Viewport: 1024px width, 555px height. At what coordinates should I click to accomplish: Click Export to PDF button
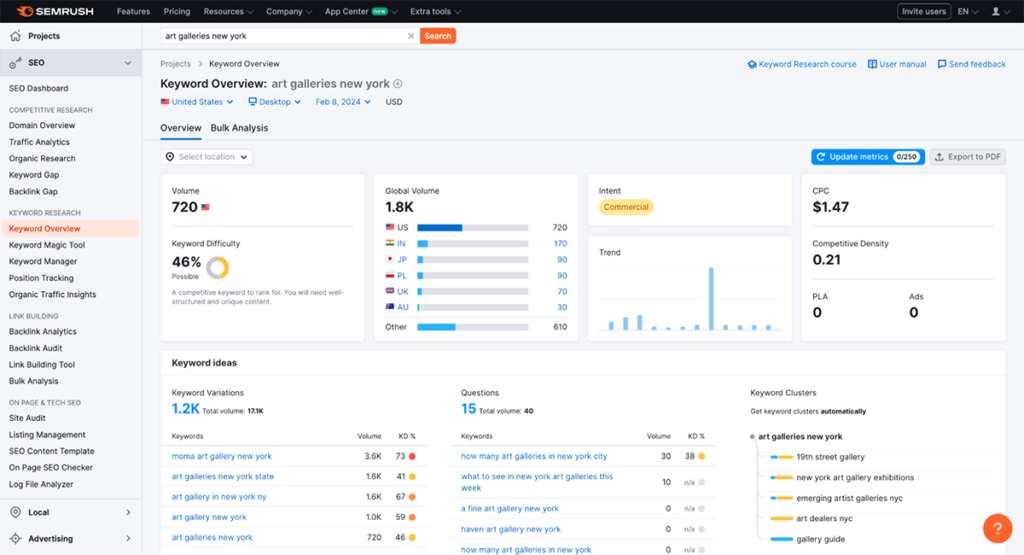967,157
